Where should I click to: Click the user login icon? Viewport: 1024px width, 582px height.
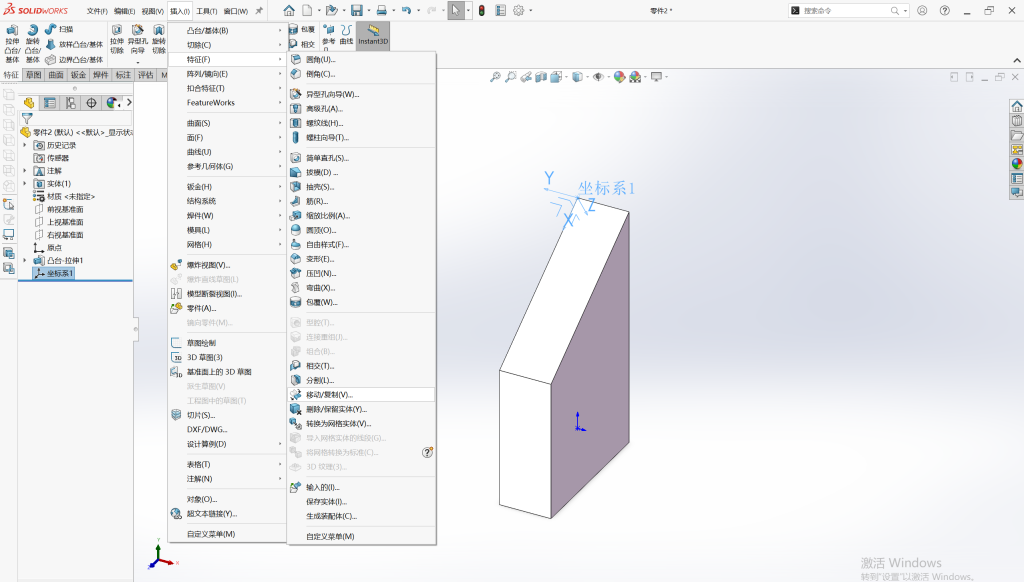(x=922, y=10)
